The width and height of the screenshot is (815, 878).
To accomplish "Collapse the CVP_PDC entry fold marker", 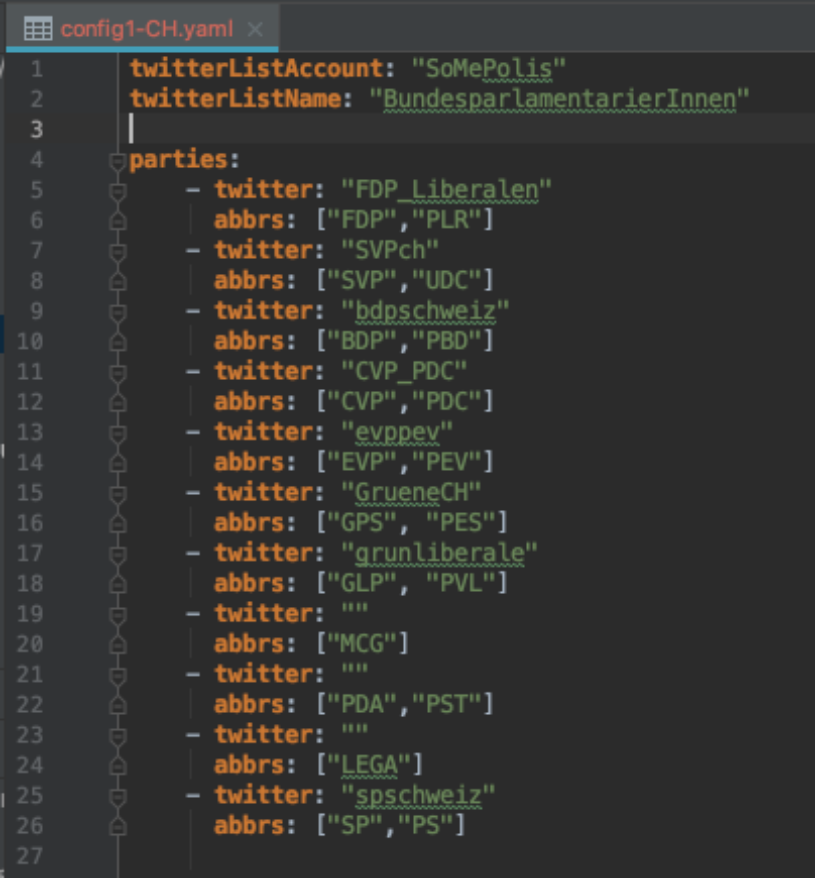I will pyautogui.click(x=118, y=371).
